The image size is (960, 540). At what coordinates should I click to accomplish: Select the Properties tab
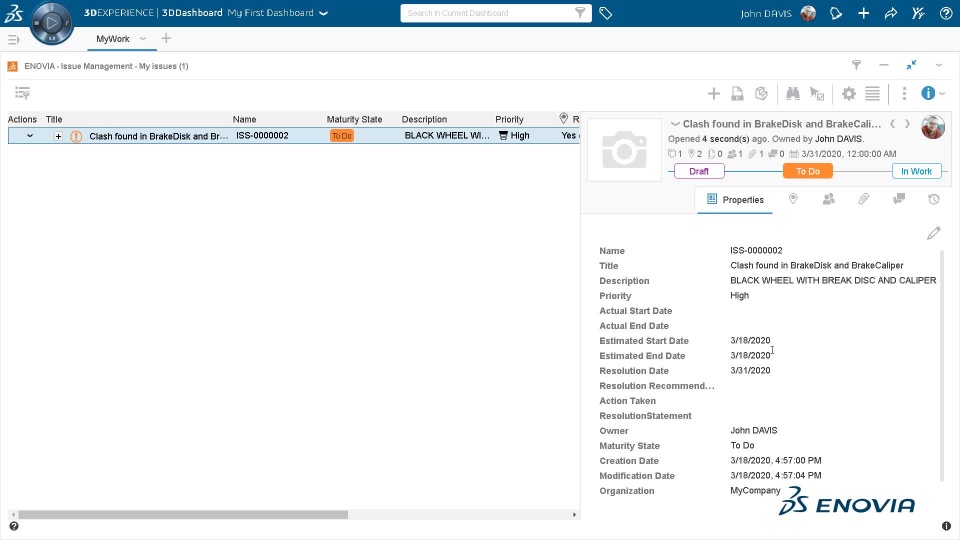[x=735, y=200]
